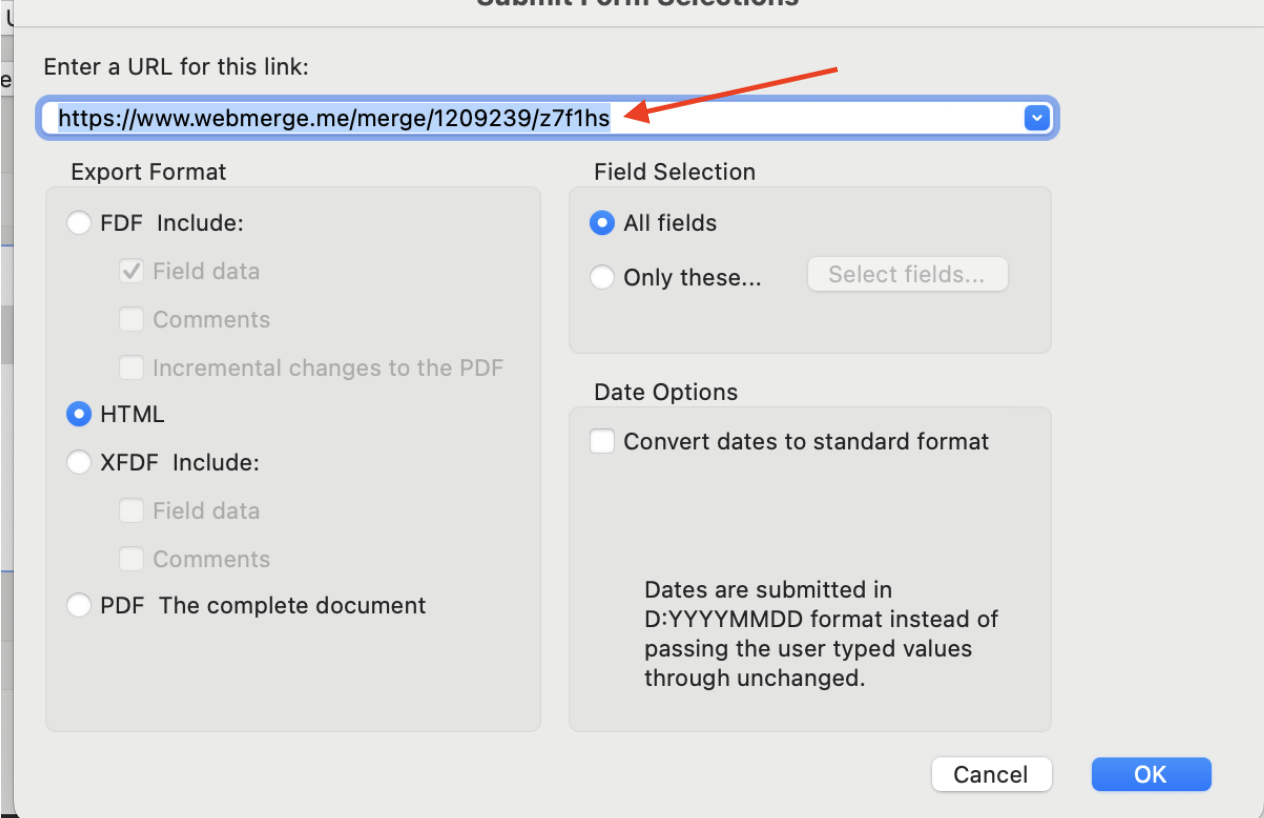Select PDF The complete document option
Image resolution: width=1264 pixels, height=818 pixels.
point(79,606)
